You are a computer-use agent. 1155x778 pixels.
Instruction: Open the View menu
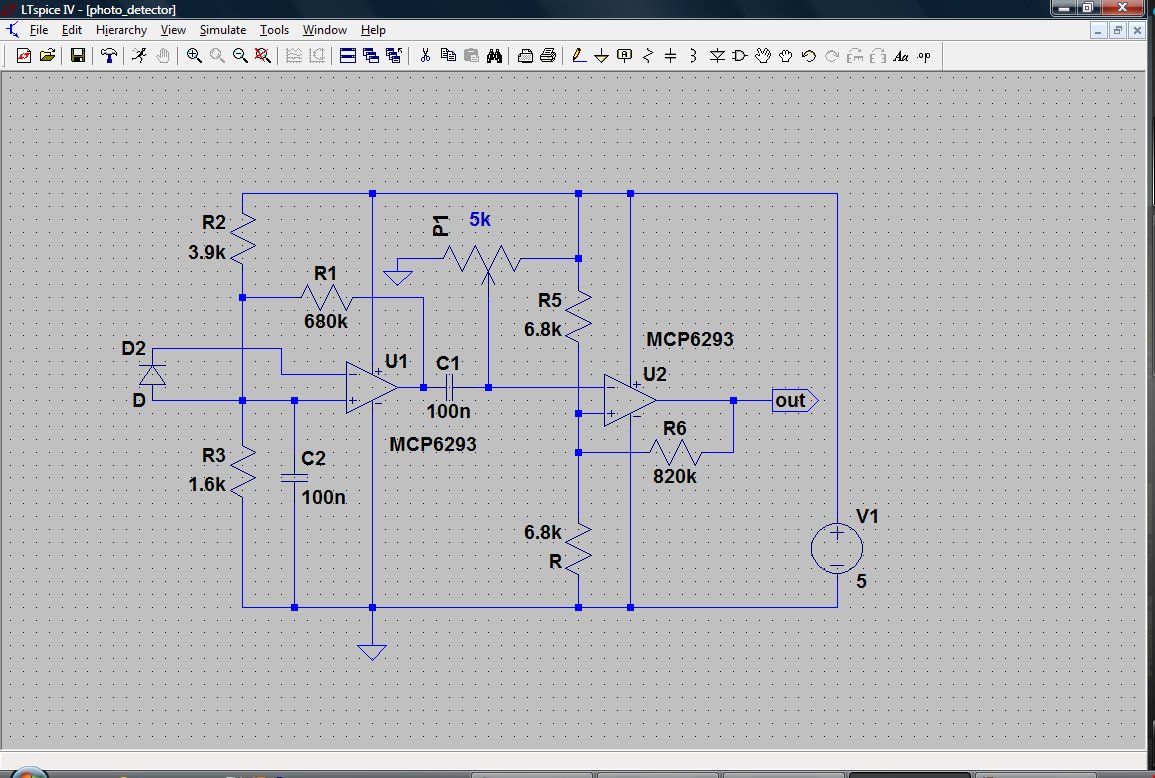[x=173, y=29]
